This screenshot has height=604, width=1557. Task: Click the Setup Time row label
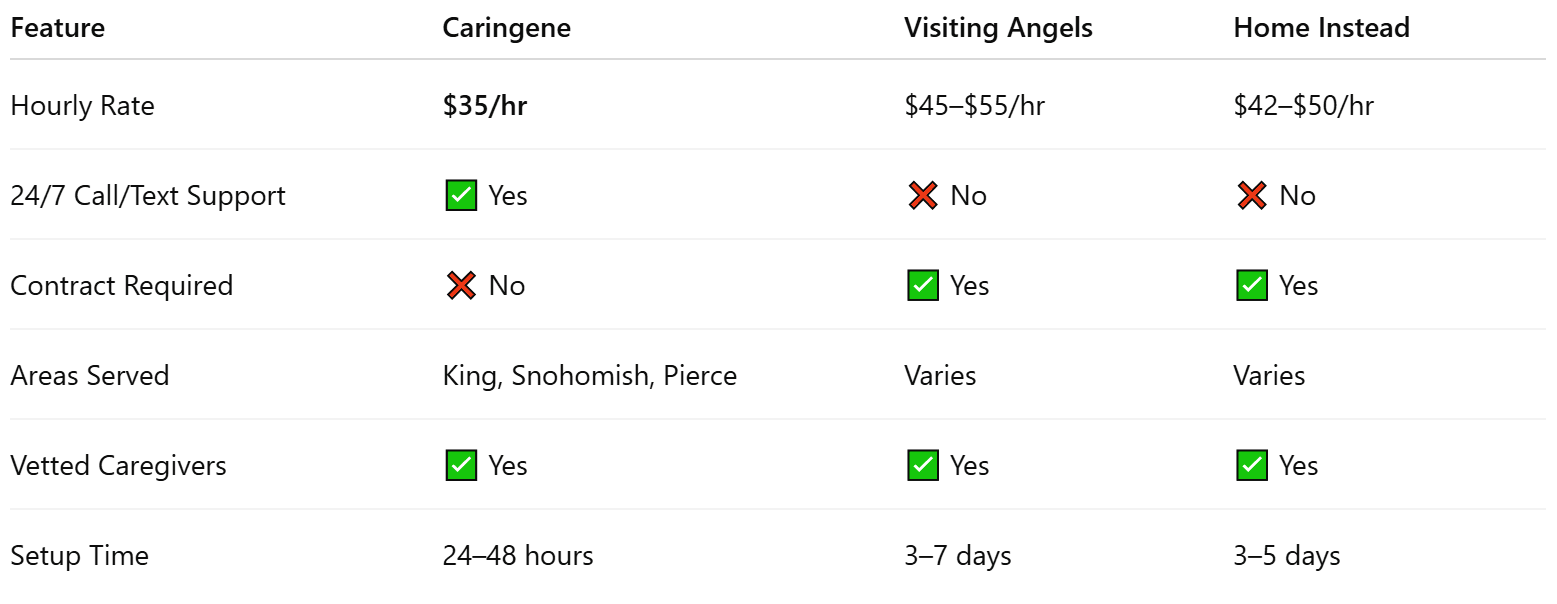80,556
